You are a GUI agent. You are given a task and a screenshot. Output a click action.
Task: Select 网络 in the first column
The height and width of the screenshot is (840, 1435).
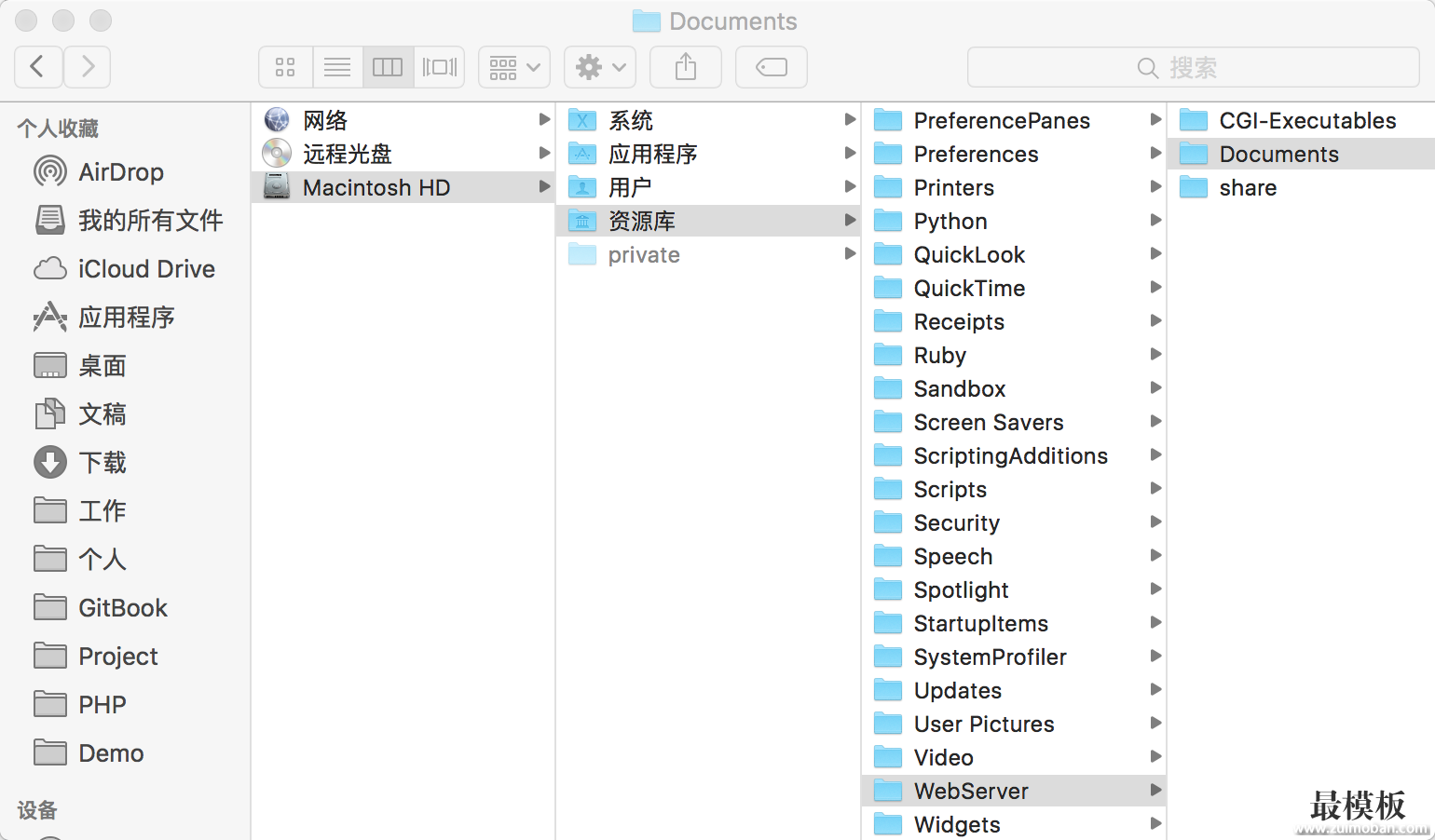(x=403, y=120)
